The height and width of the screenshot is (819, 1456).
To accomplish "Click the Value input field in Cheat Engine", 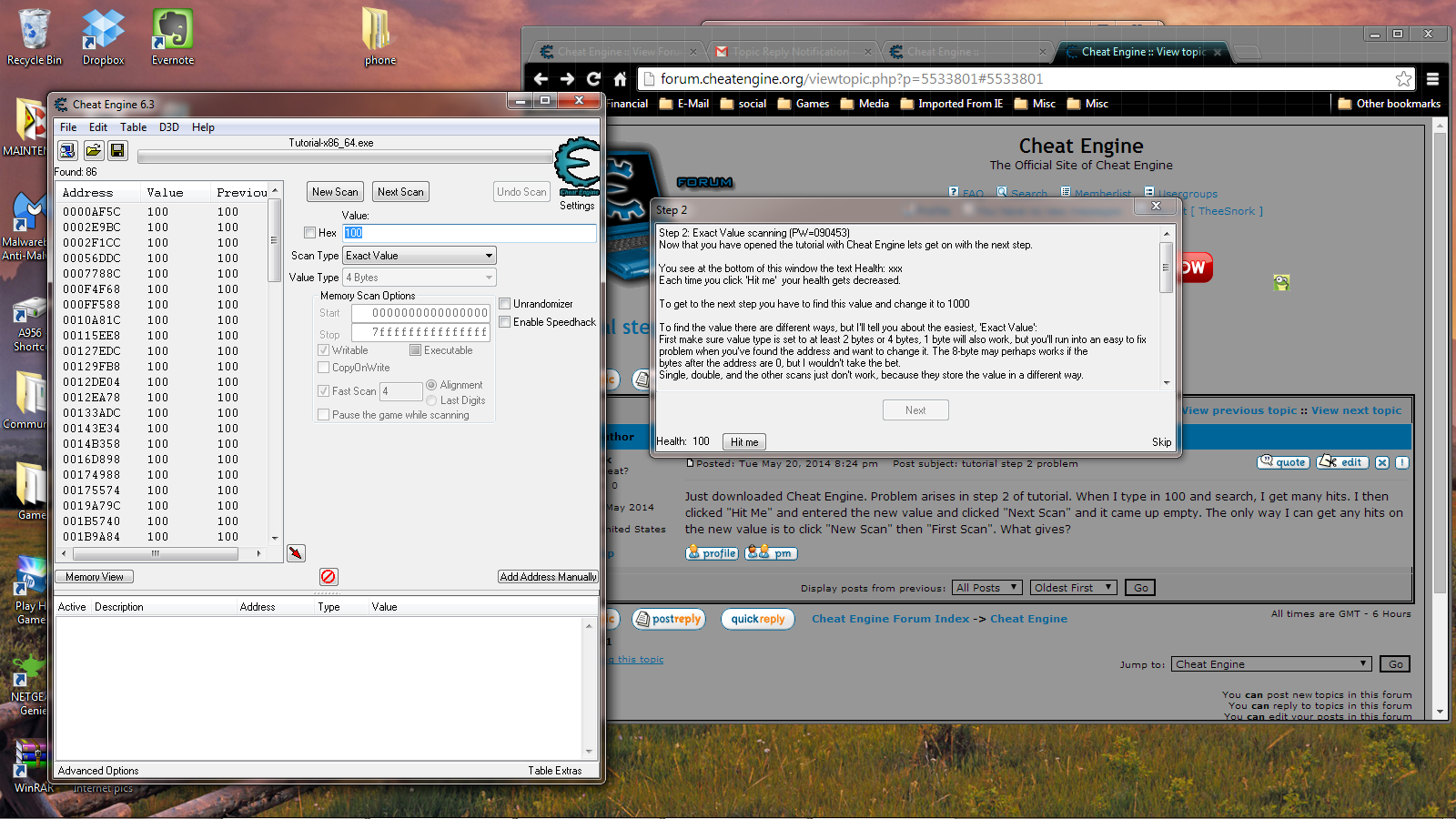I will [x=470, y=233].
